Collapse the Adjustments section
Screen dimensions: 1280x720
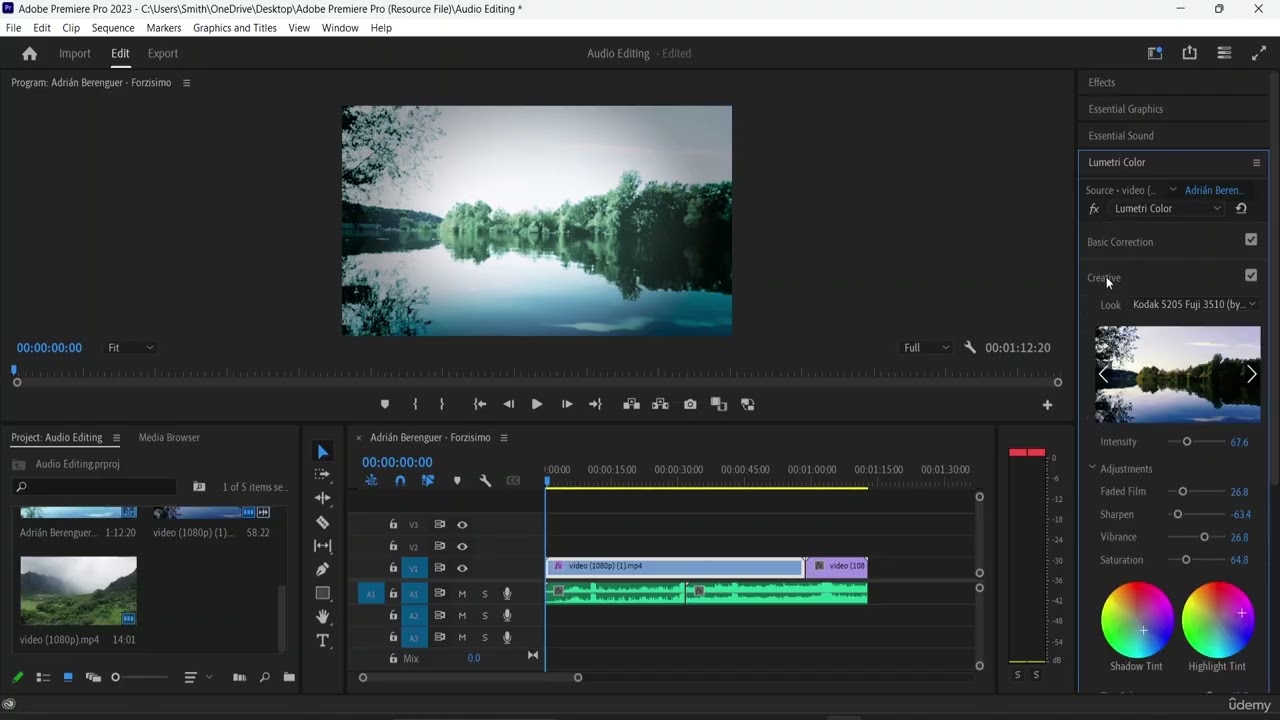tap(1093, 468)
